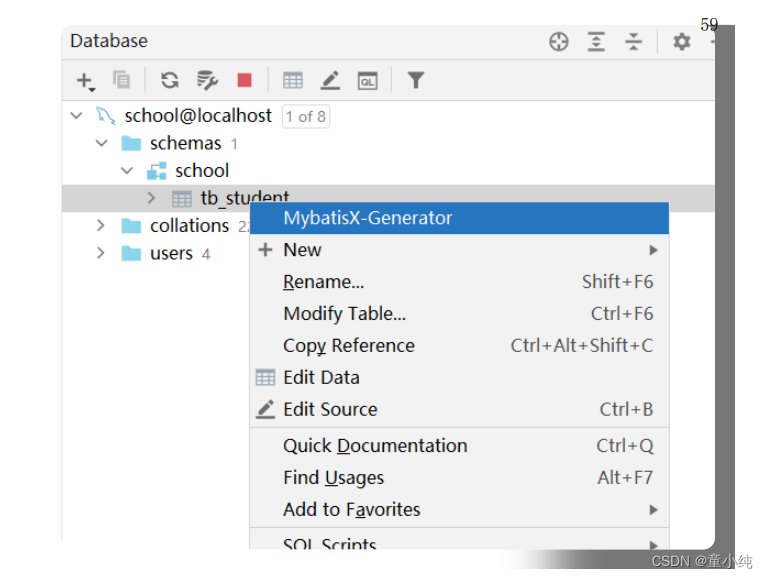
Task: Click the '1 of 8' schema count badge
Action: (306, 117)
